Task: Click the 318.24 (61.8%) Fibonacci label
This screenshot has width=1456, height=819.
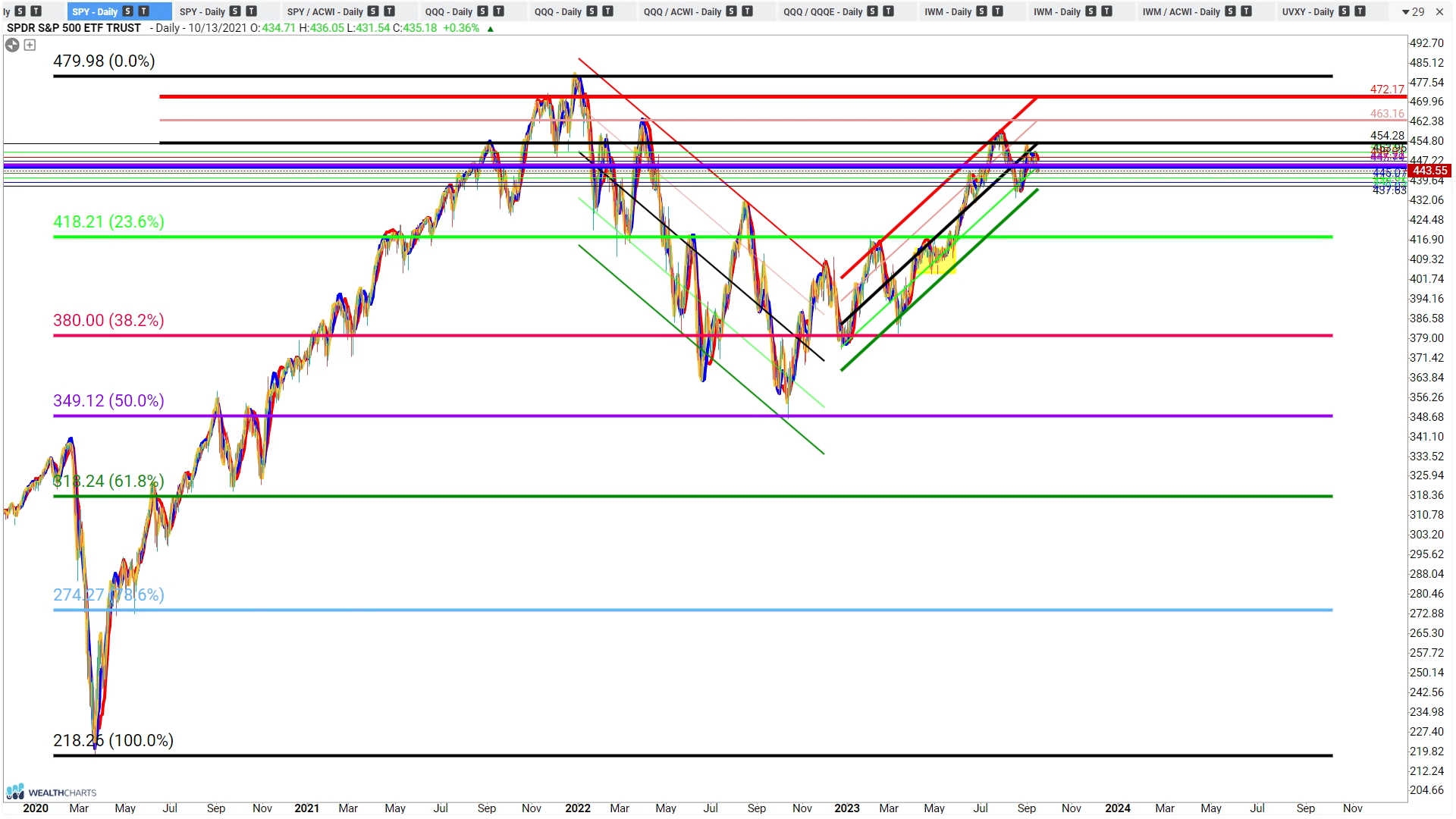Action: coord(108,481)
